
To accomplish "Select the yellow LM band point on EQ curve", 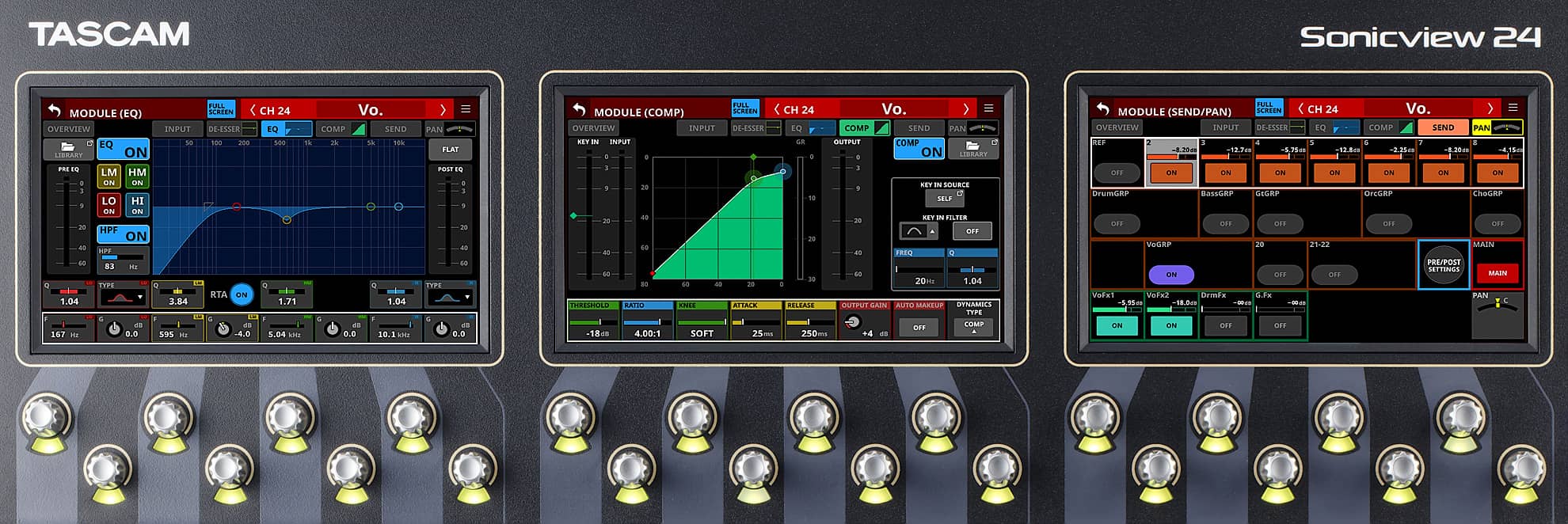I will 287,219.
